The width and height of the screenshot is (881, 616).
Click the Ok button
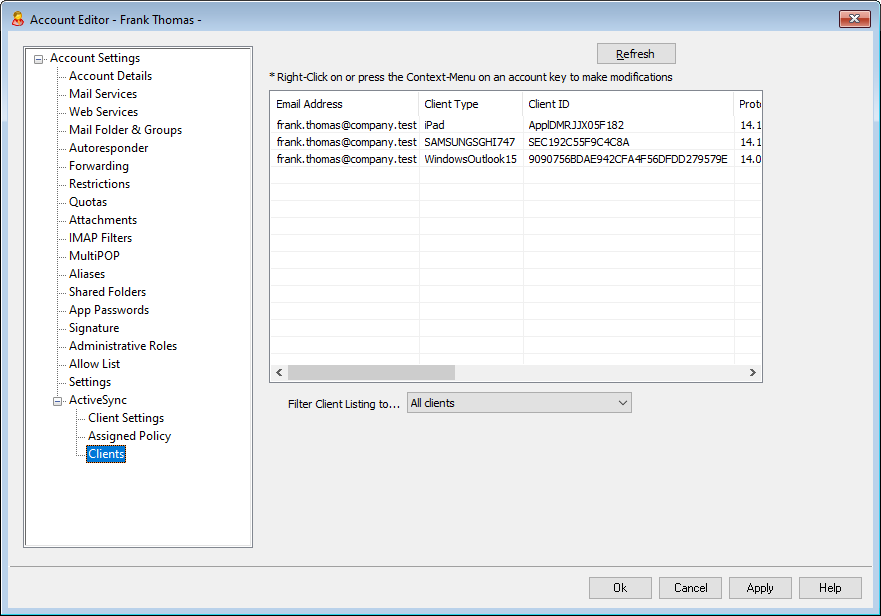[620, 588]
